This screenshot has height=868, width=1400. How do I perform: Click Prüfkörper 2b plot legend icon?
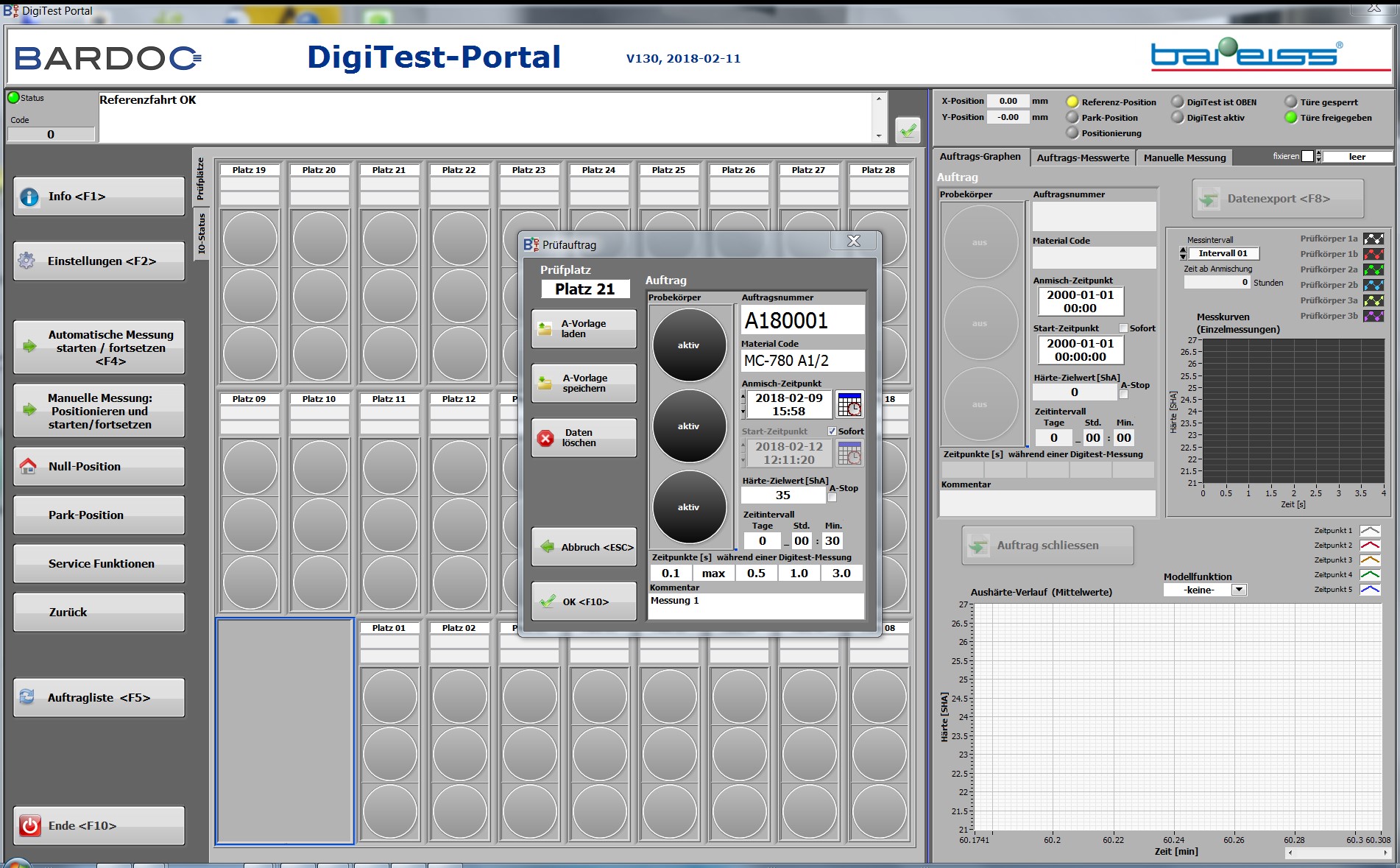coord(1374,285)
